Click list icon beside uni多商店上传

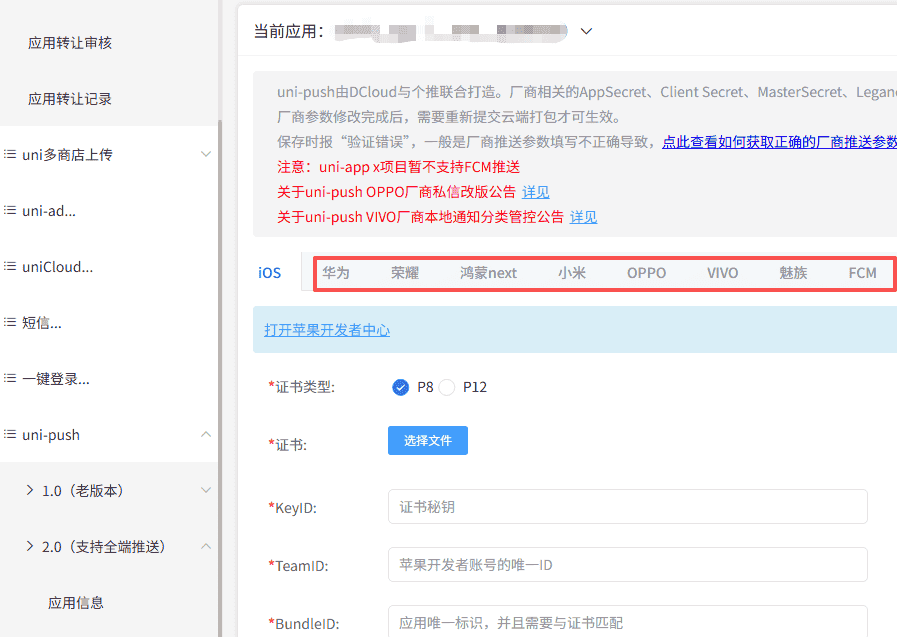pyautogui.click(x=10, y=155)
